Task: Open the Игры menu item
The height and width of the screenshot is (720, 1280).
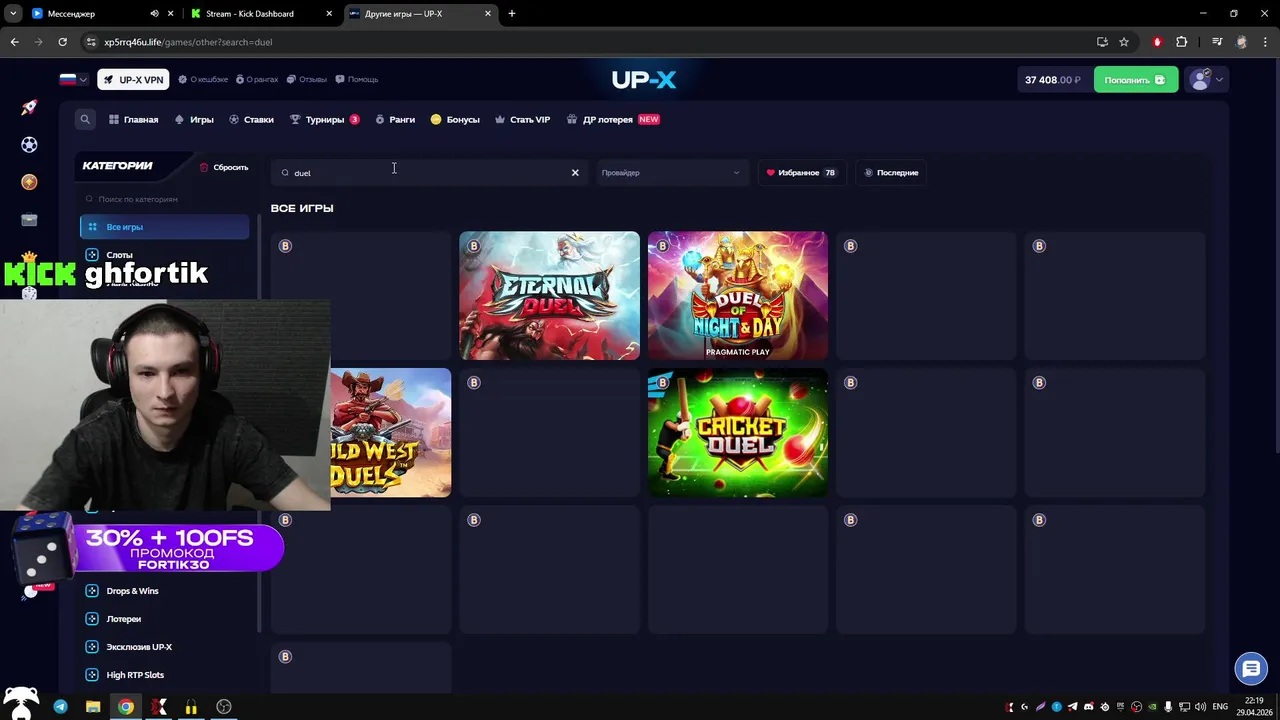Action: [194, 119]
